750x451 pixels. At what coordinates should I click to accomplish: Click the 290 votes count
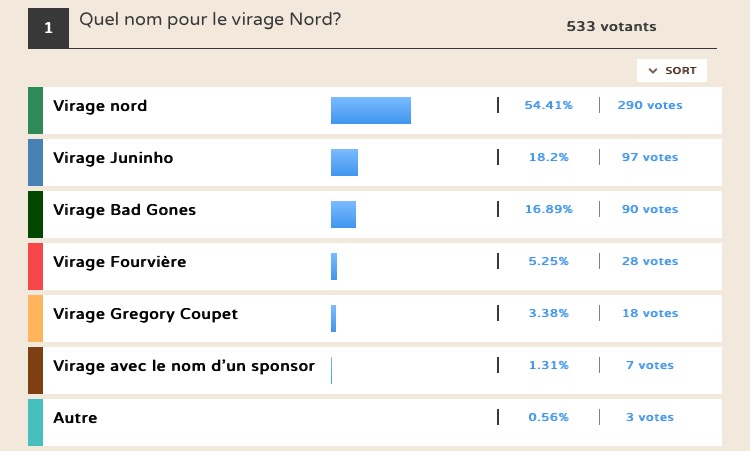pos(650,105)
